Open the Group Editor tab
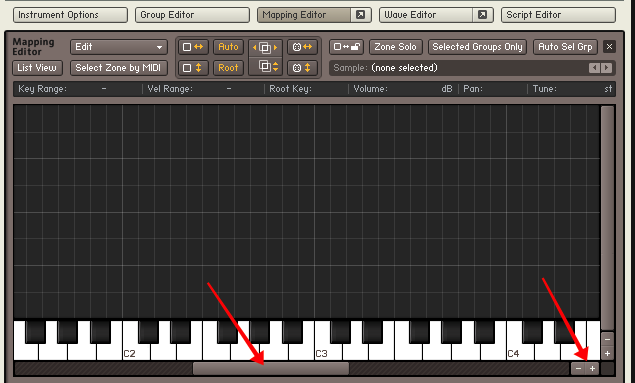 [x=192, y=15]
